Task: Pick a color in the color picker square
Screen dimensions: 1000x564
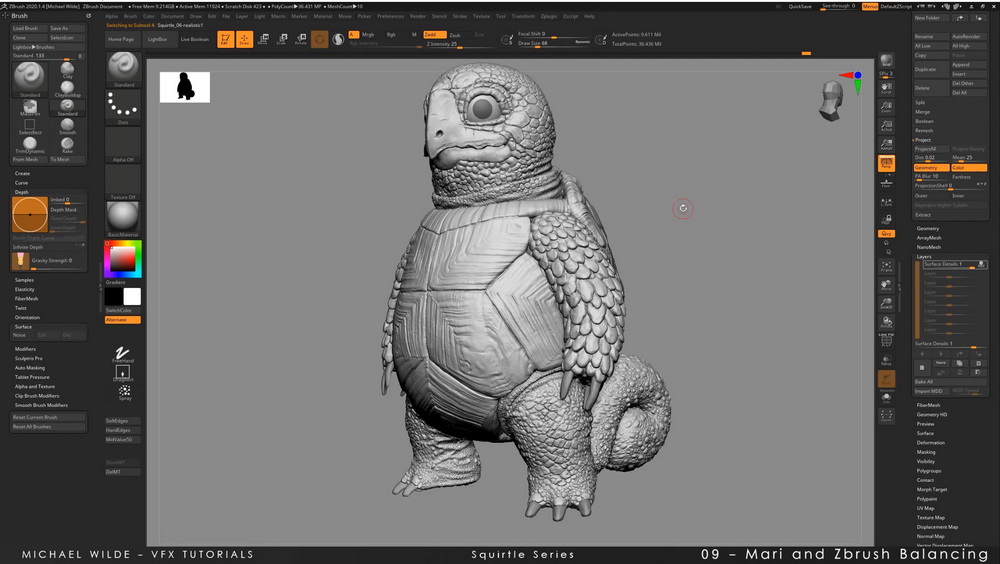Action: (x=122, y=259)
